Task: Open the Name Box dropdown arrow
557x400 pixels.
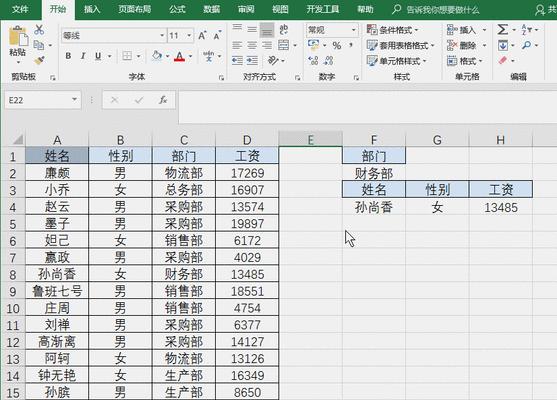Action: (x=74, y=100)
